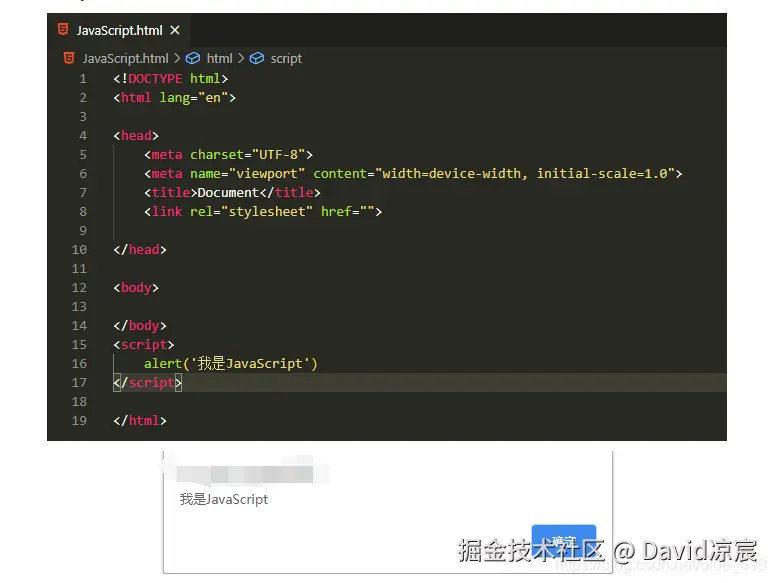
Task: Click line number 17 in gutter
Action: 79,383
